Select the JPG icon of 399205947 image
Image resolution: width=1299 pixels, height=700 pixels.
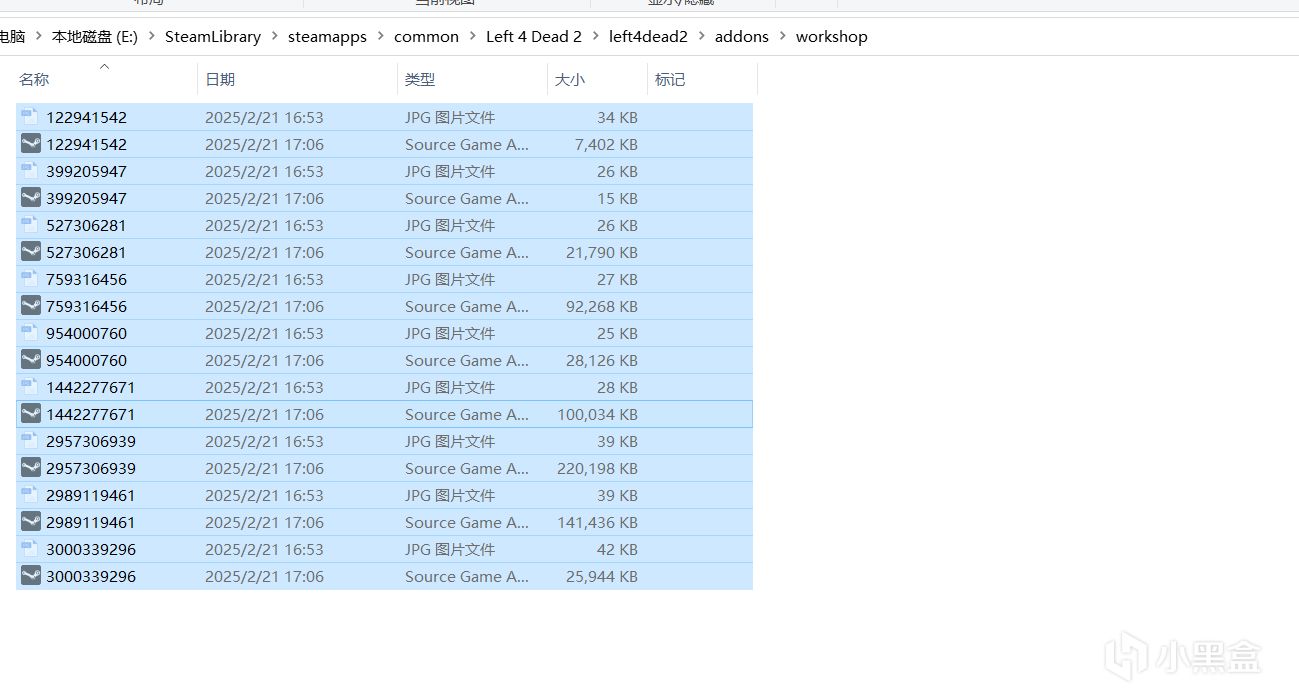coord(30,171)
